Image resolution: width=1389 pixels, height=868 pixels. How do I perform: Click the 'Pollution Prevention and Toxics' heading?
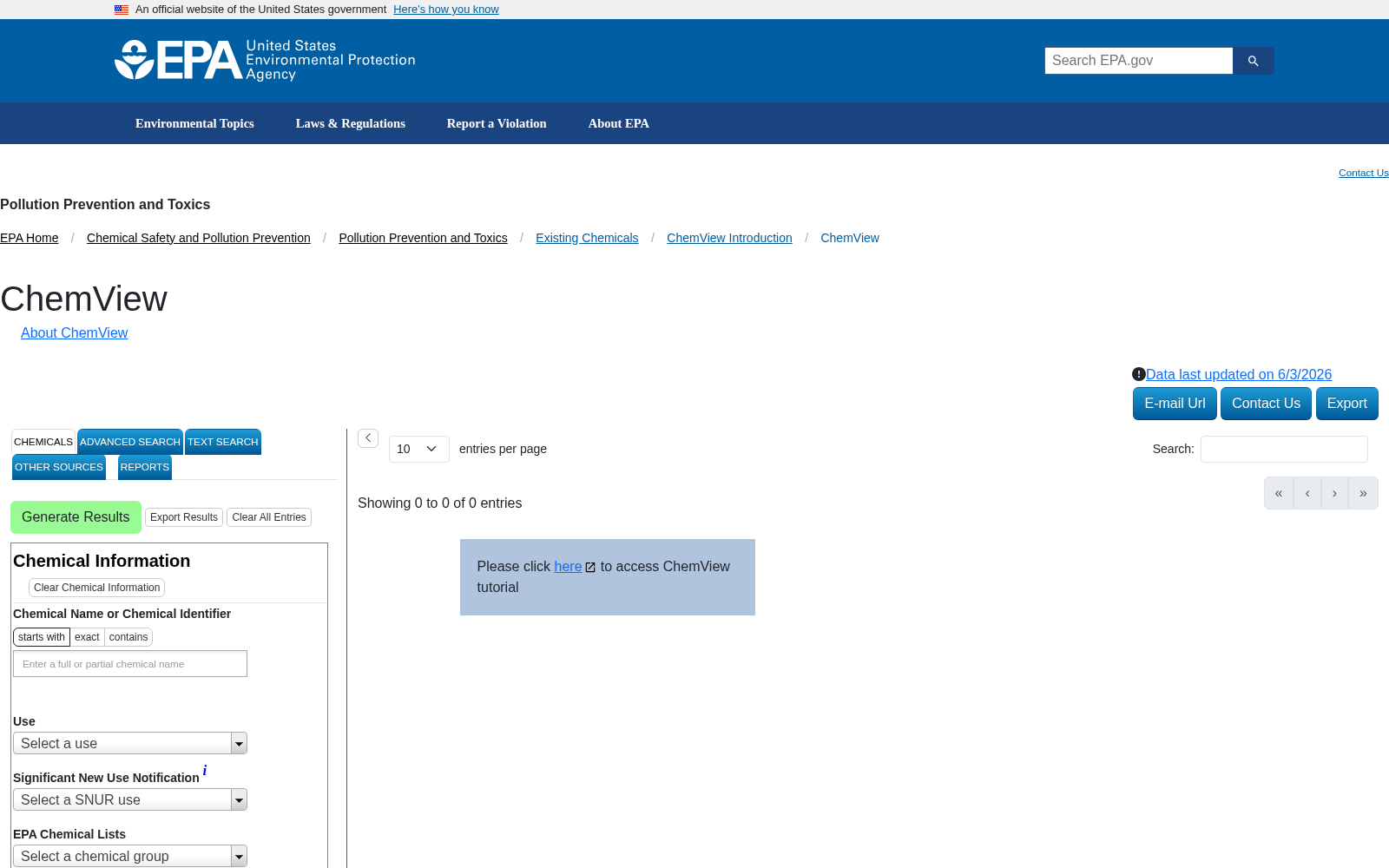click(105, 205)
